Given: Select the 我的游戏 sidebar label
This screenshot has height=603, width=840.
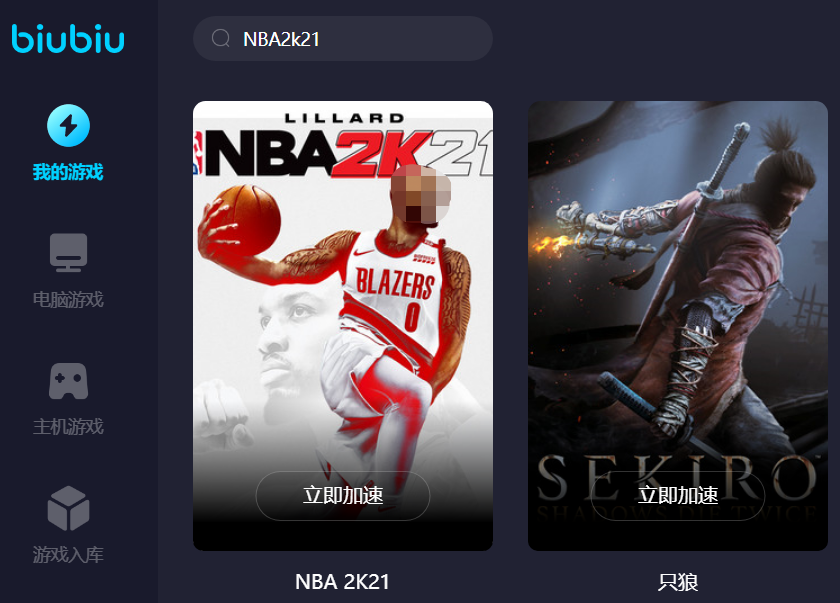Looking at the screenshot, I should (x=68, y=172).
